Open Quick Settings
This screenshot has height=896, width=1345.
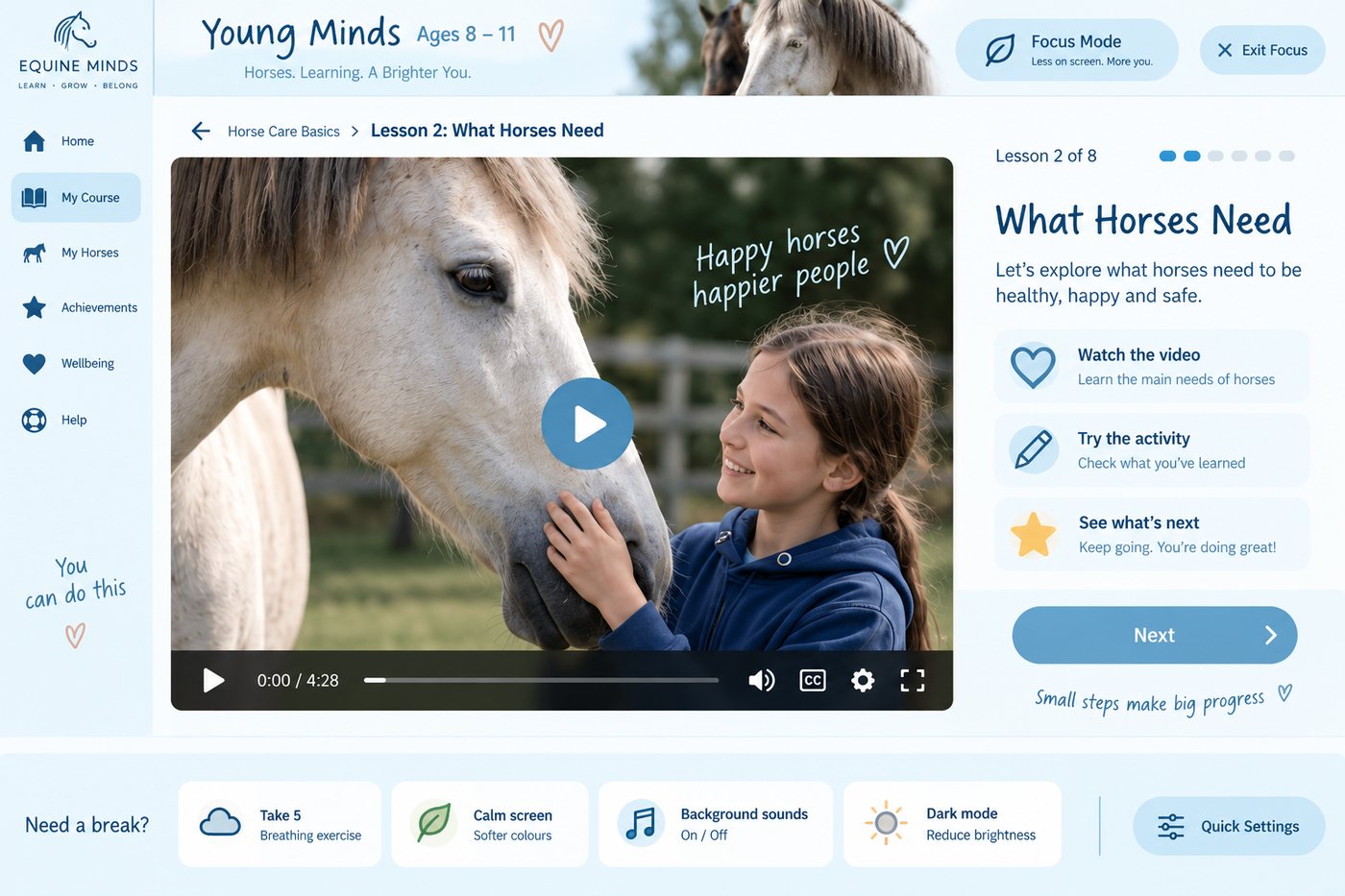tap(1229, 826)
